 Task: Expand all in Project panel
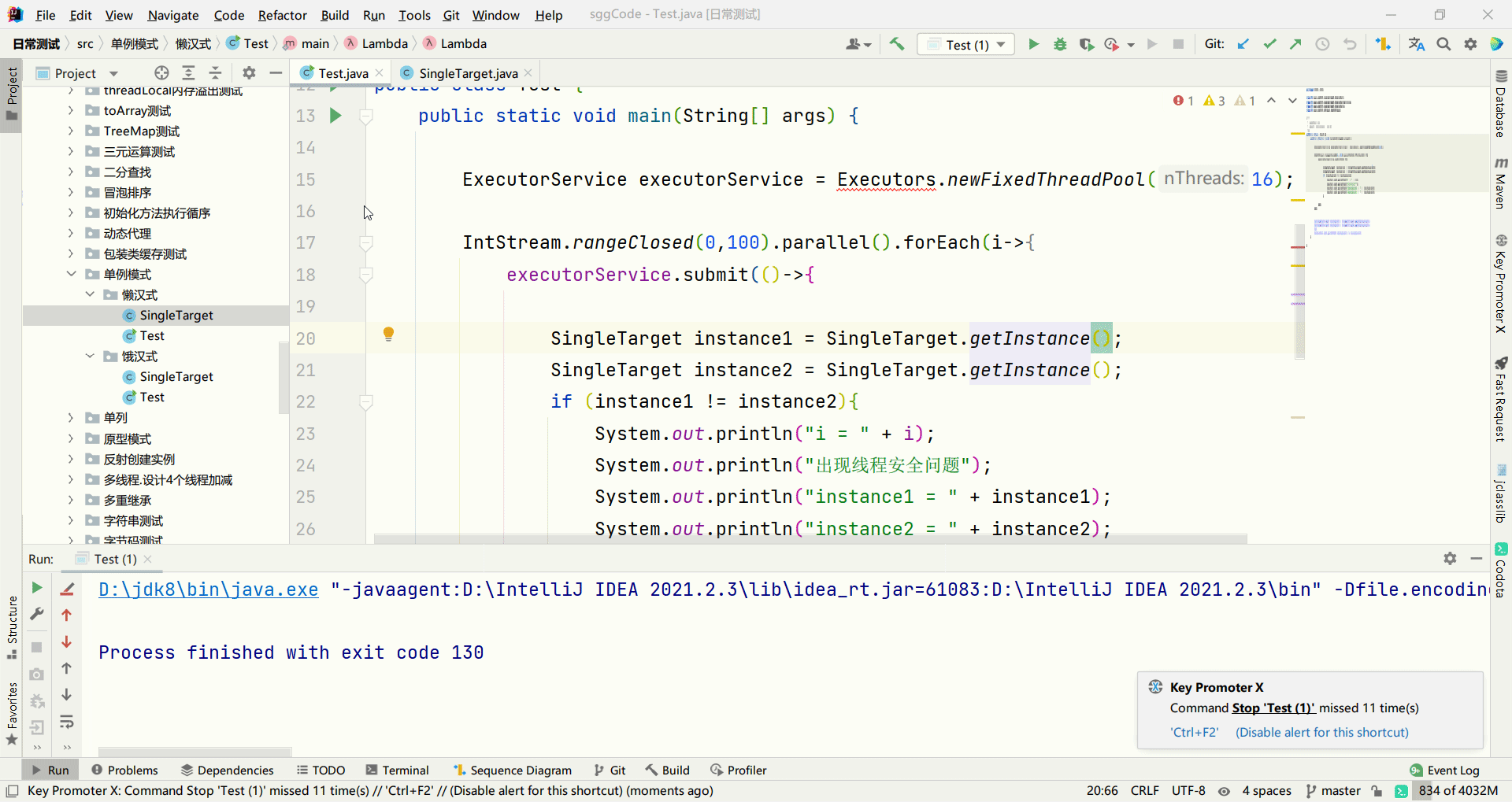pos(188,73)
